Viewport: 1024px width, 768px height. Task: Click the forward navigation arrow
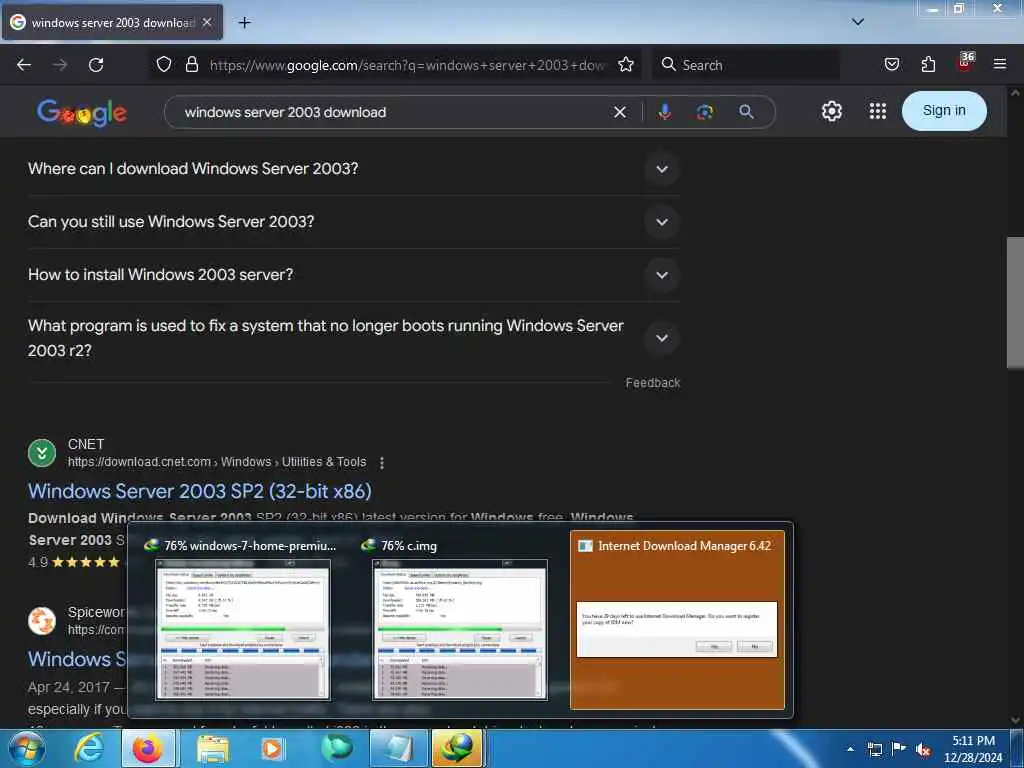[60, 65]
